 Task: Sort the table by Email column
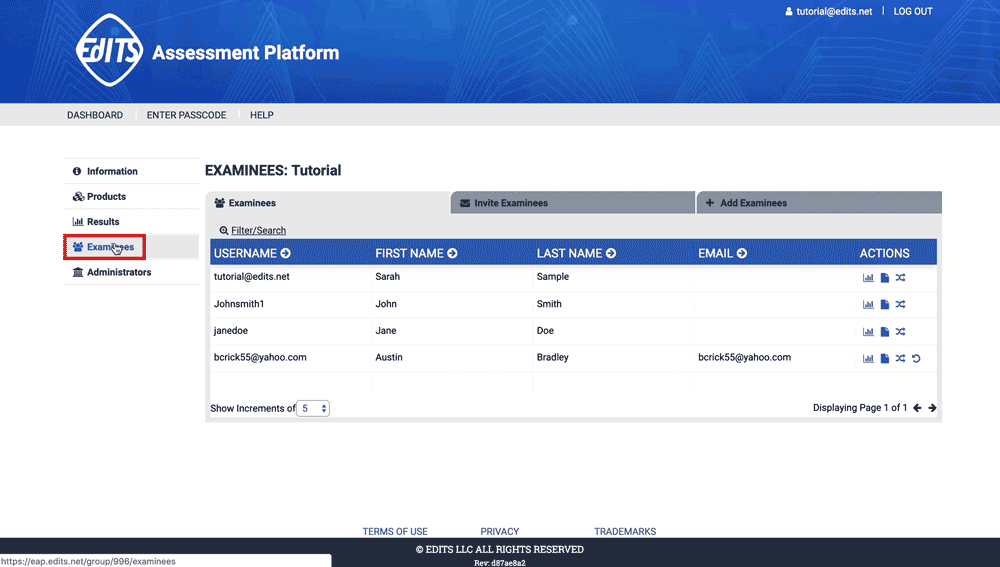click(742, 254)
